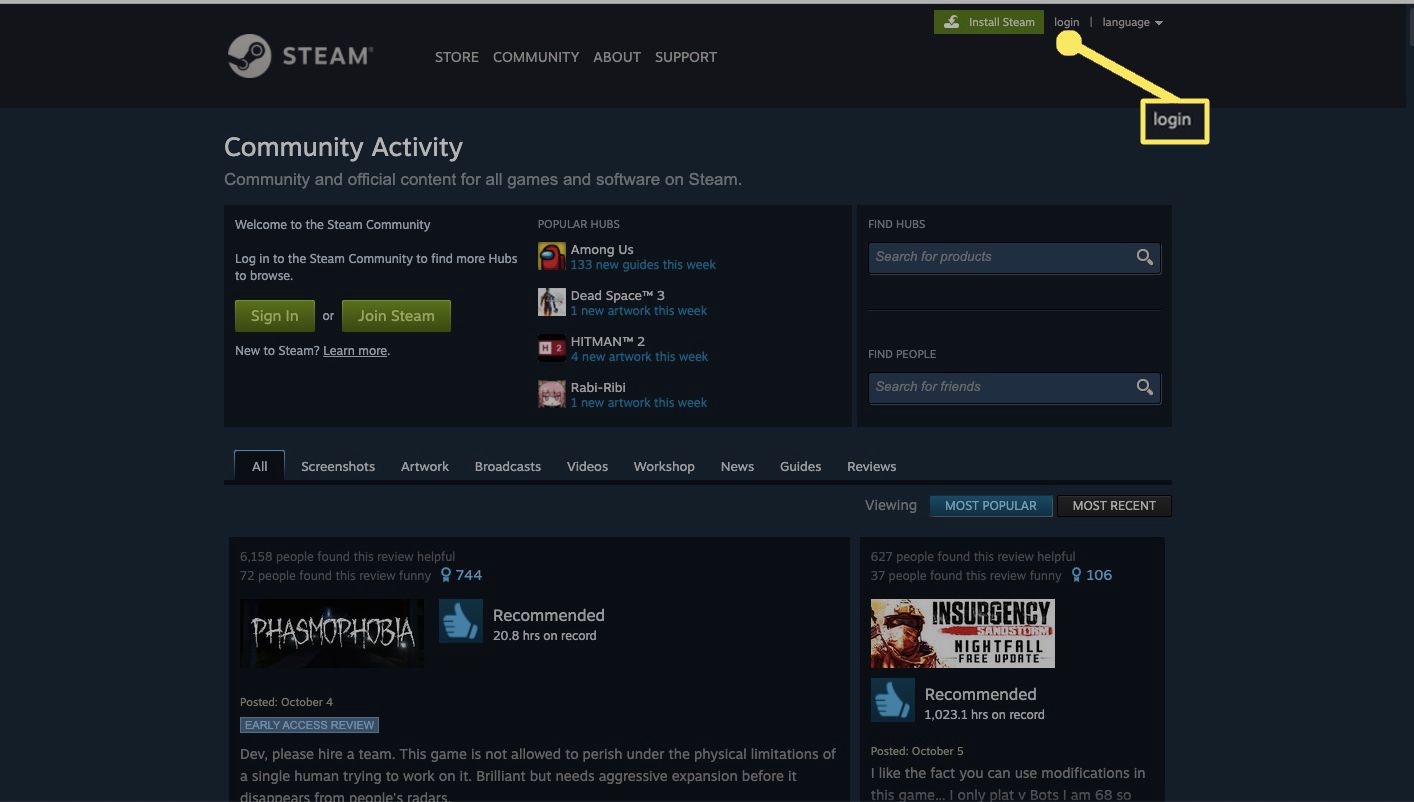Click the award ribbon icon beside 106
Image resolution: width=1414 pixels, height=802 pixels.
pyautogui.click(x=1076, y=575)
